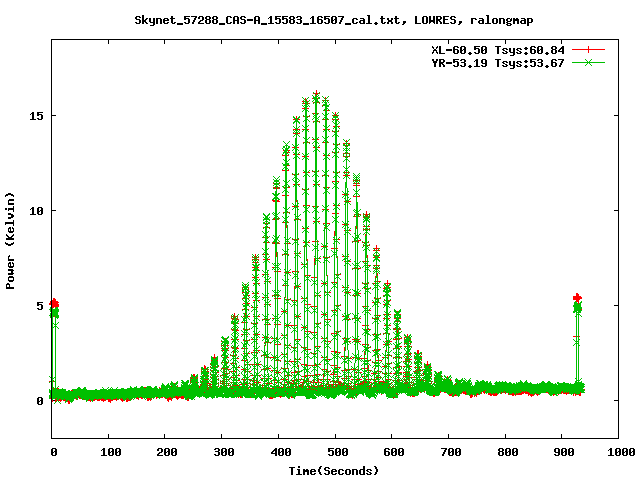Viewport: 640px width, 480px height.
Task: Click the x-axis tick label 900
Action: (564, 452)
